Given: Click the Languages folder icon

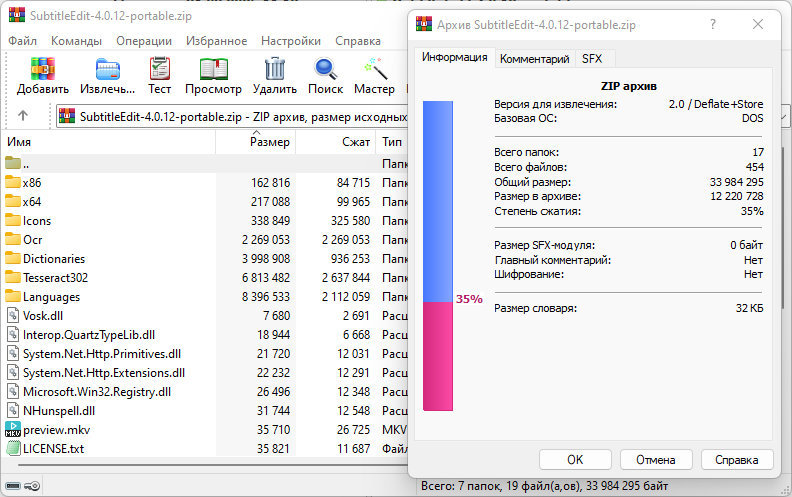Looking at the screenshot, I should [x=13, y=296].
